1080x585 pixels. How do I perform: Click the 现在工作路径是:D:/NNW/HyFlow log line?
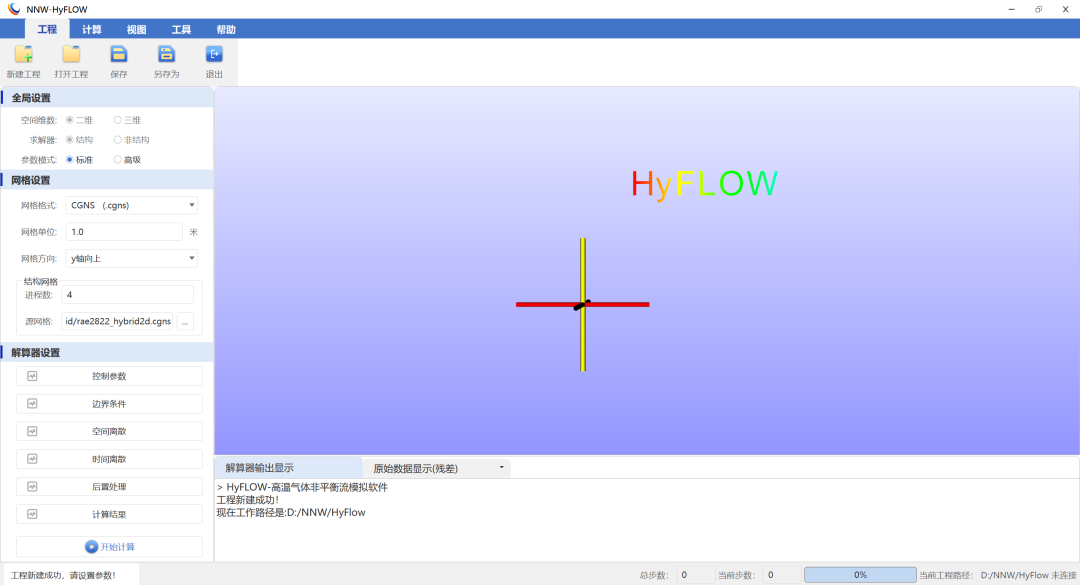tap(291, 513)
